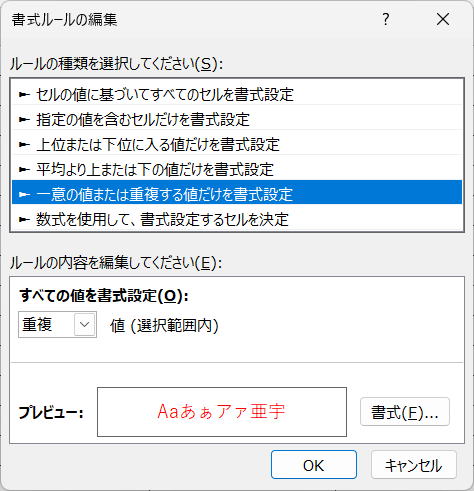
Task: Click the ルールの種類を選択してください(S) label
Action: coord(116,64)
